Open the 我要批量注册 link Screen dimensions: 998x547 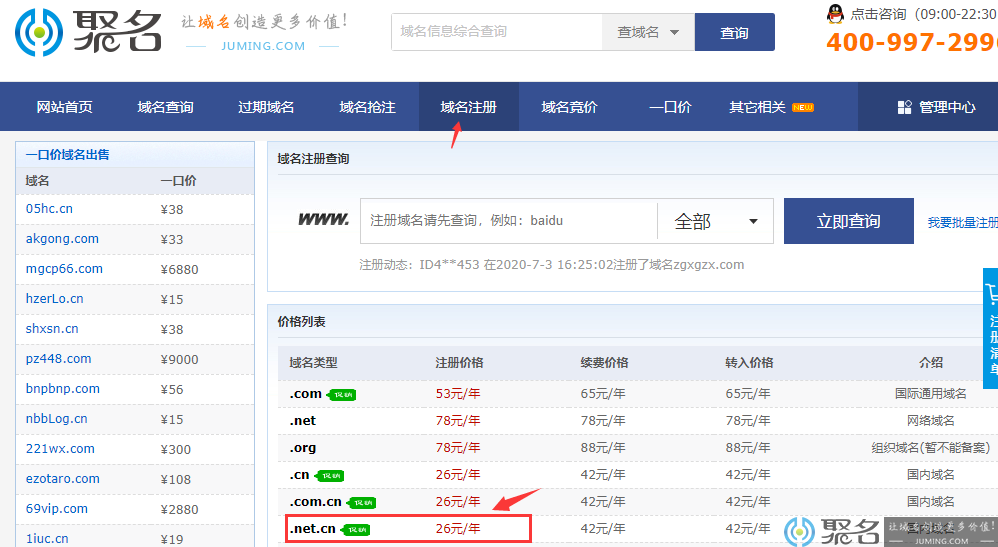(x=962, y=222)
